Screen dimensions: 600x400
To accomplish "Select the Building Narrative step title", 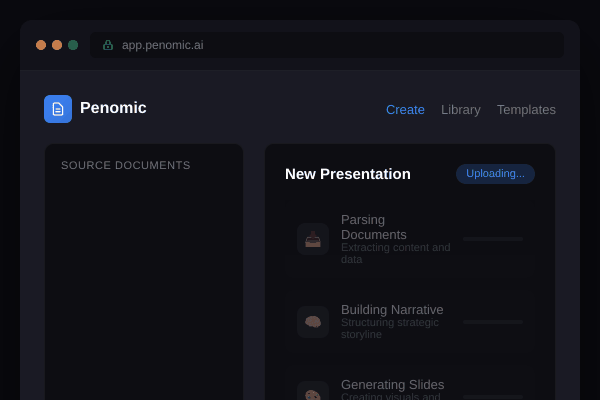I will coord(392,310).
